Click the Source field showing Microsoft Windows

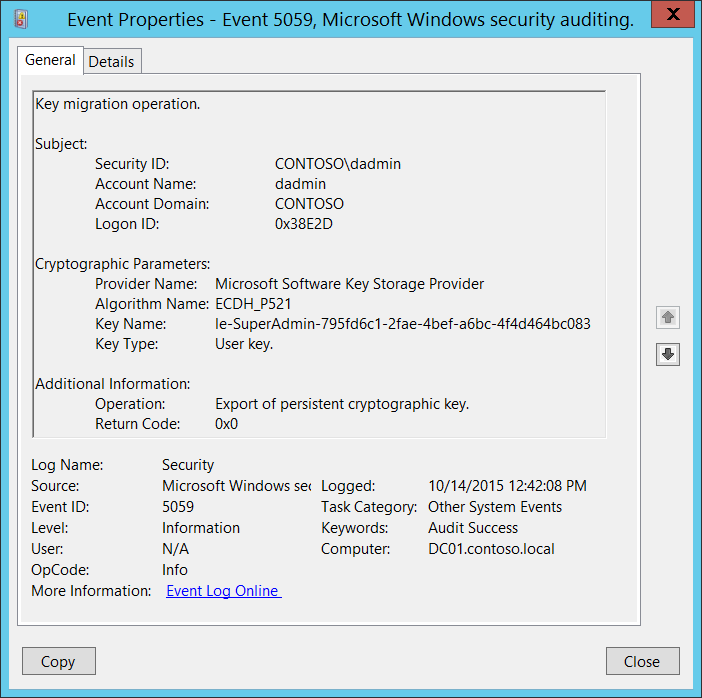coord(236,486)
